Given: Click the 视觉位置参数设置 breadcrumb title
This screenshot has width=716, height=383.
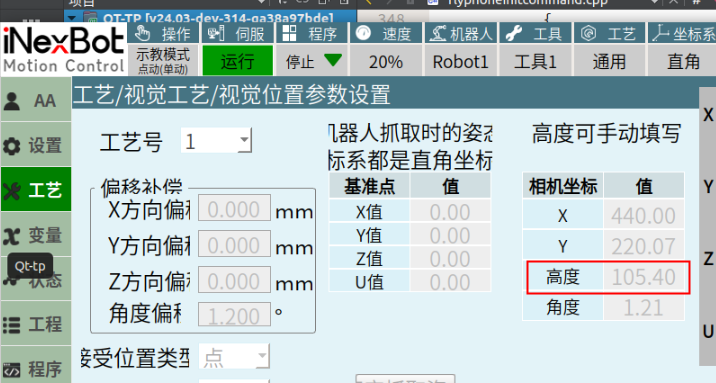Looking at the screenshot, I should (x=305, y=95).
